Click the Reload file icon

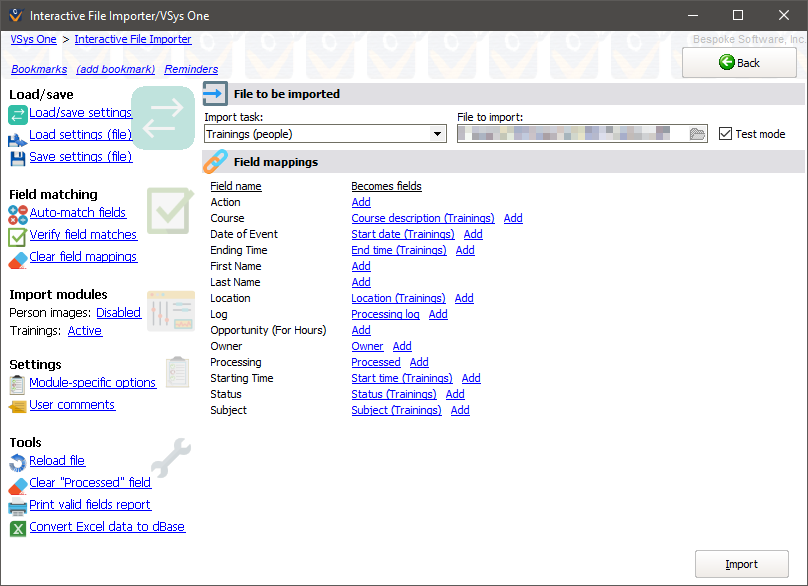click(x=18, y=461)
